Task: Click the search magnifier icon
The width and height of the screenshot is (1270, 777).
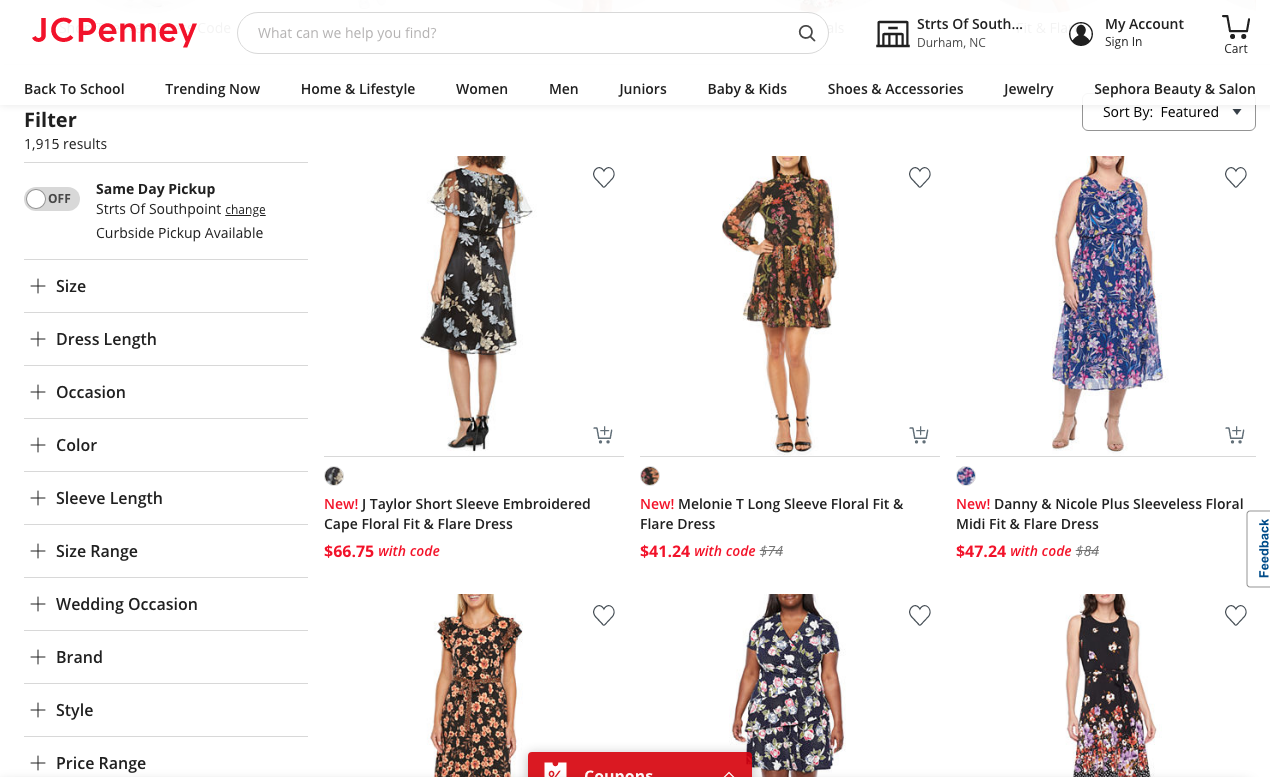Action: point(807,33)
